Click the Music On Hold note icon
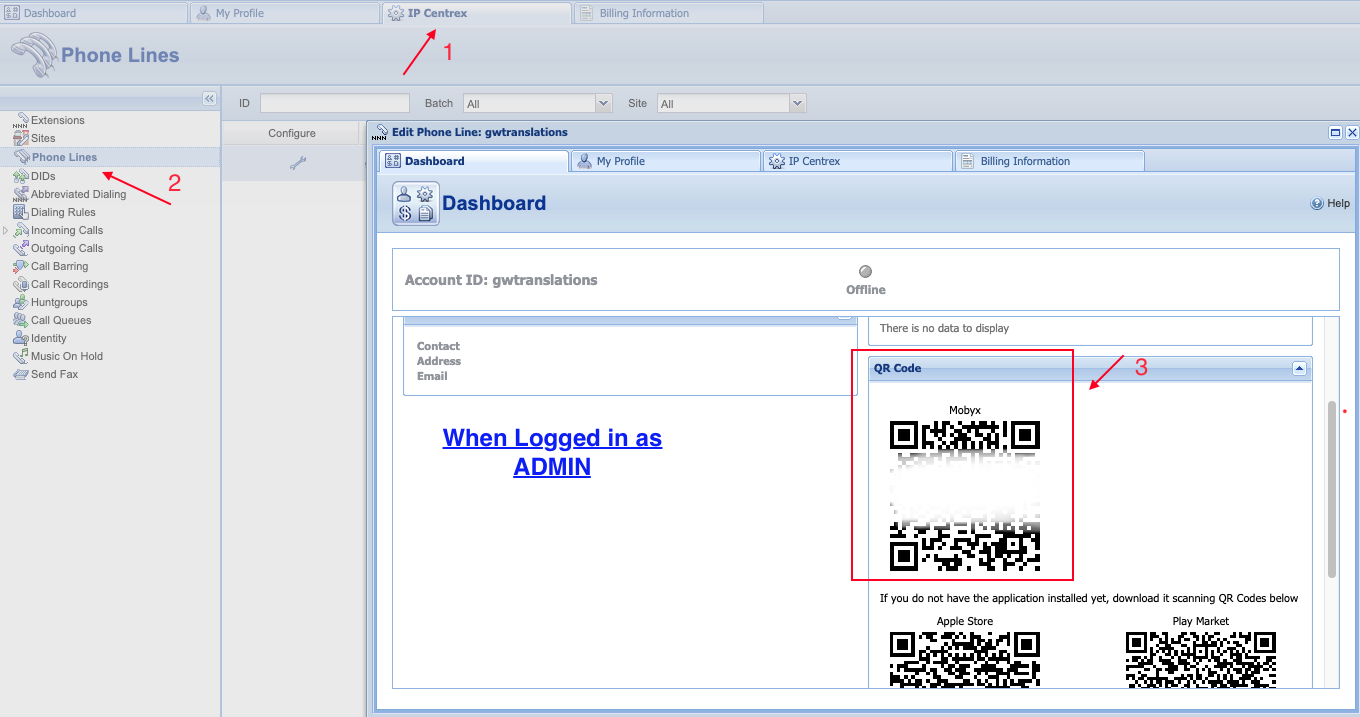Image resolution: width=1360 pixels, height=717 pixels. [x=21, y=356]
